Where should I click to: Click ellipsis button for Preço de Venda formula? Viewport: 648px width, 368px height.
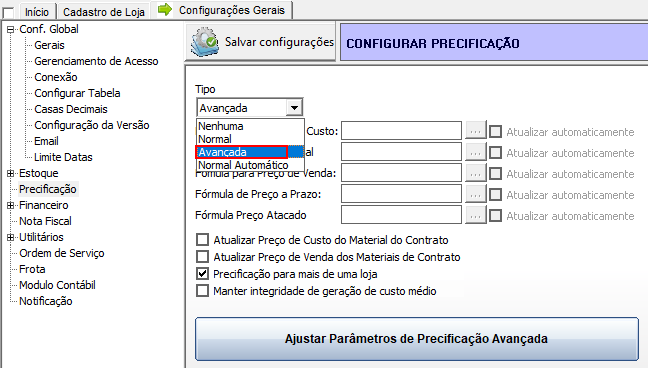(x=475, y=173)
